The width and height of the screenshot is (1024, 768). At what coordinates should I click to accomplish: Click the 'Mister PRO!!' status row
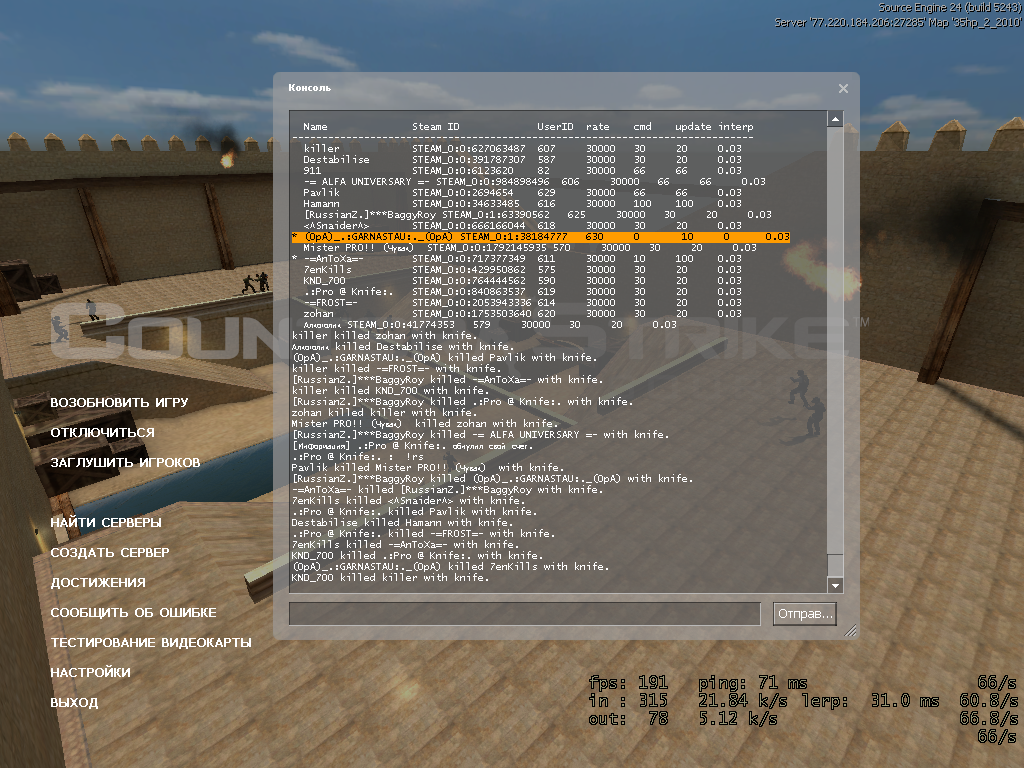[530, 248]
